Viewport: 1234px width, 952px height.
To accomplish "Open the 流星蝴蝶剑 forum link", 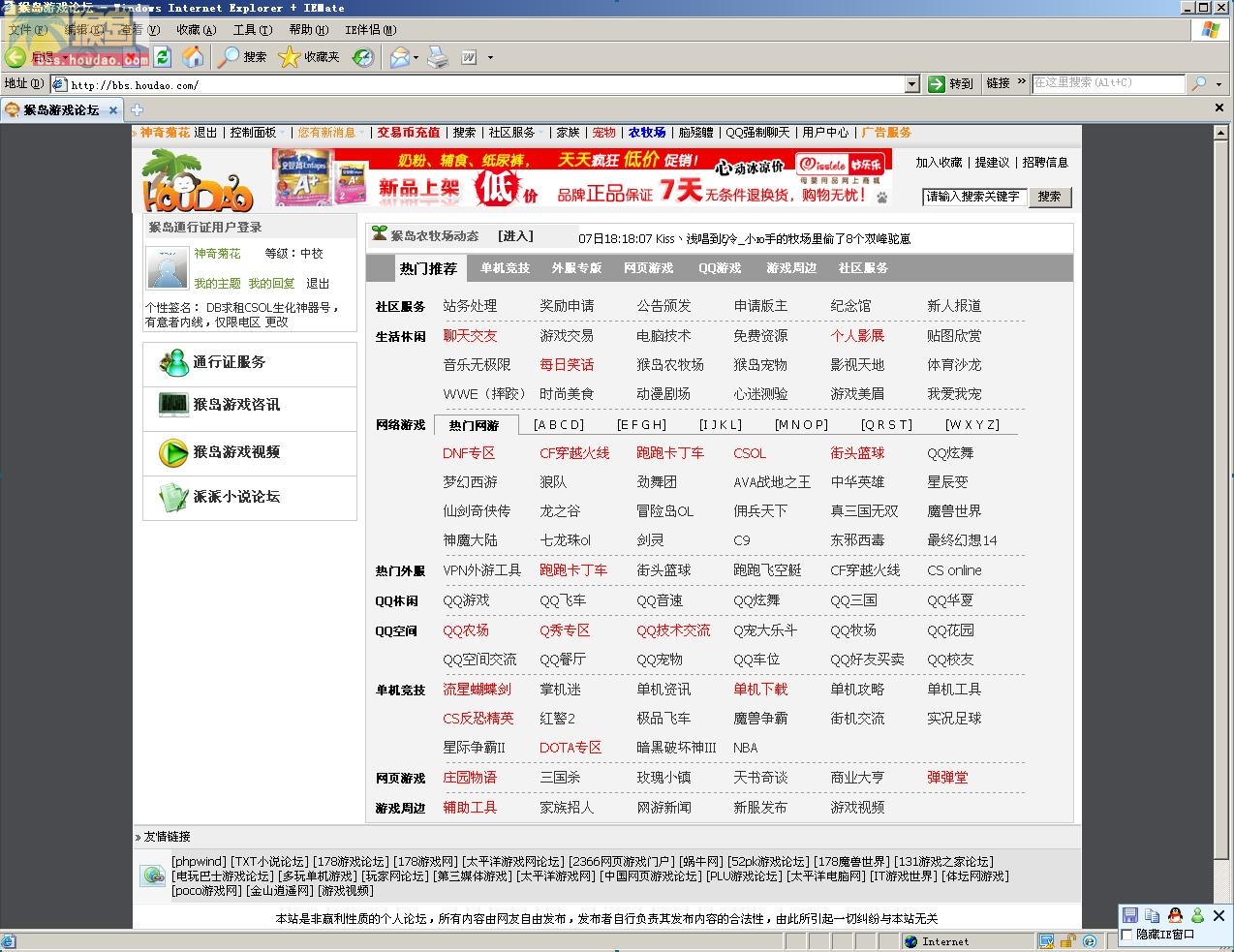I will tap(477, 690).
